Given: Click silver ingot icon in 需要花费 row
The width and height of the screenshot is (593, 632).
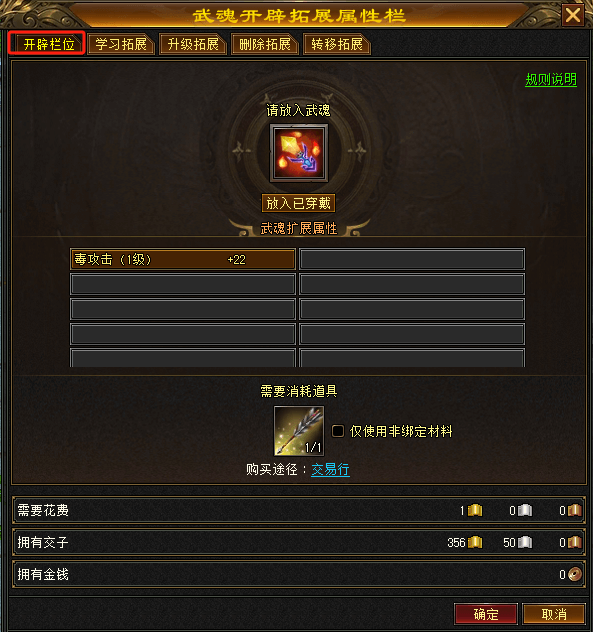Looking at the screenshot, I should 525,510.
